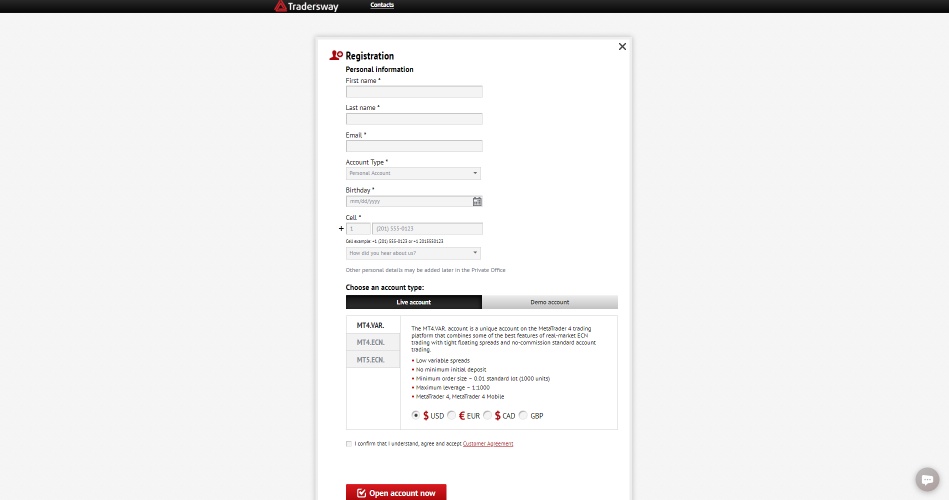The width and height of the screenshot is (949, 500).
Task: Open the Contacts page link
Action: coord(382,5)
